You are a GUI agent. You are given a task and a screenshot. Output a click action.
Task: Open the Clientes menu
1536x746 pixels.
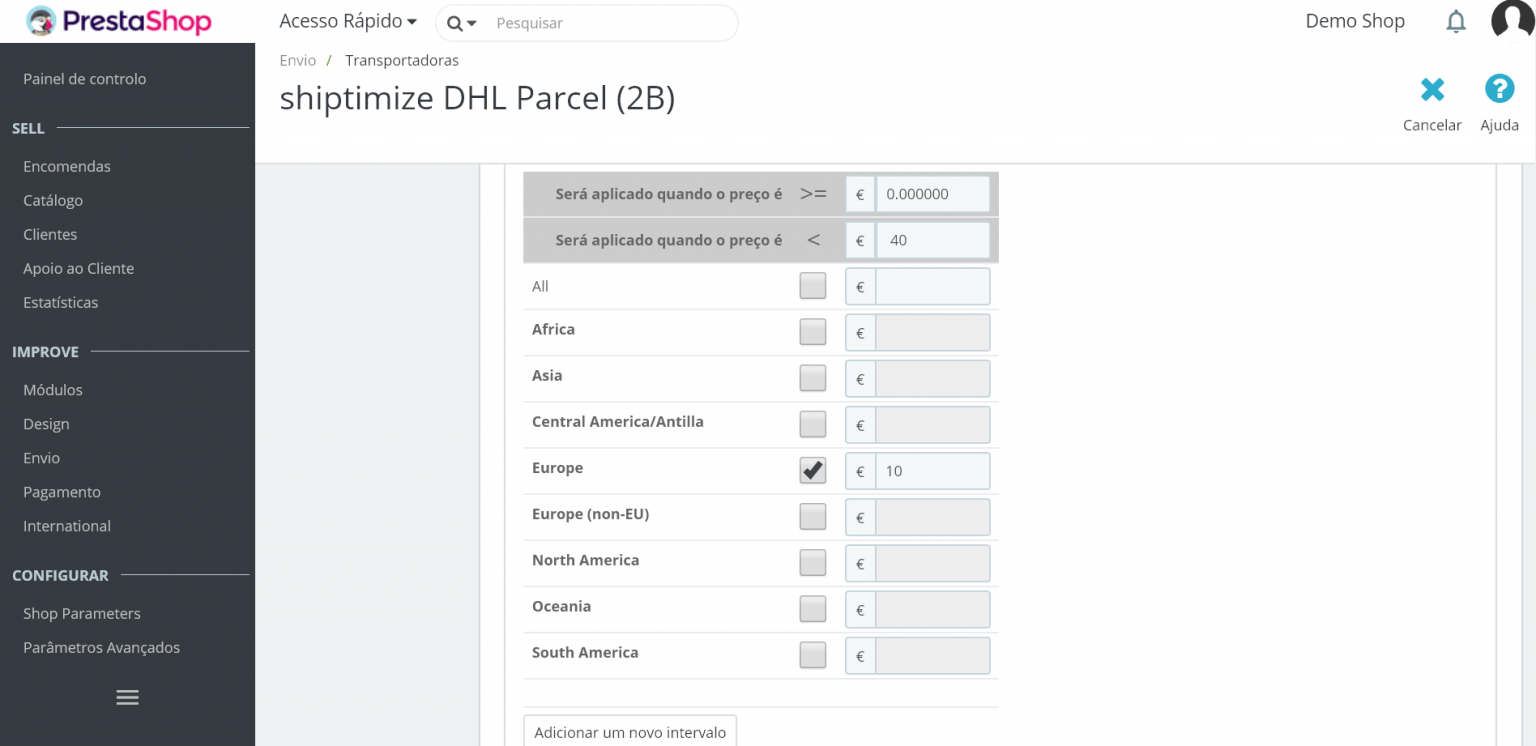click(x=50, y=235)
